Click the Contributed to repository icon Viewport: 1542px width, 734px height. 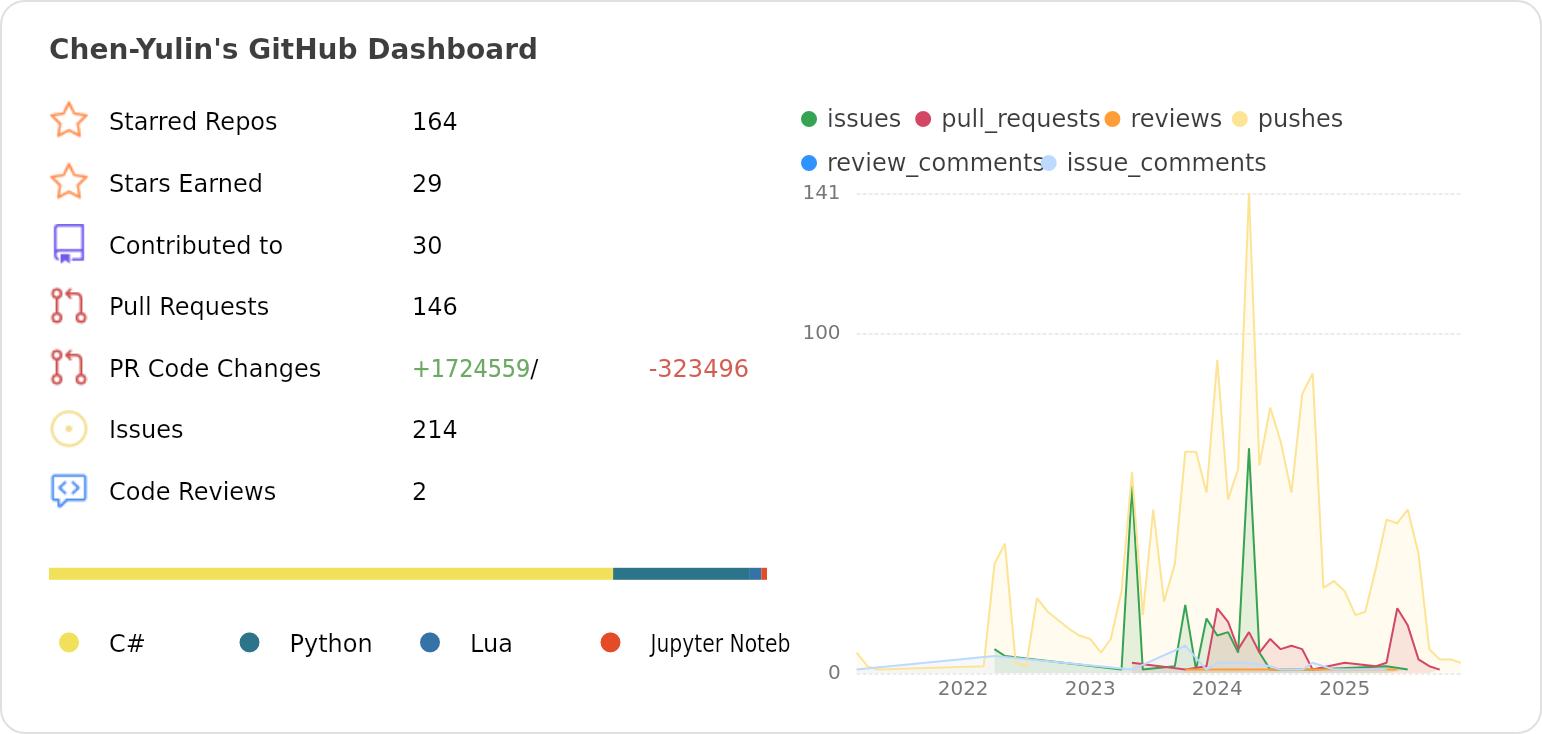pyautogui.click(x=68, y=244)
